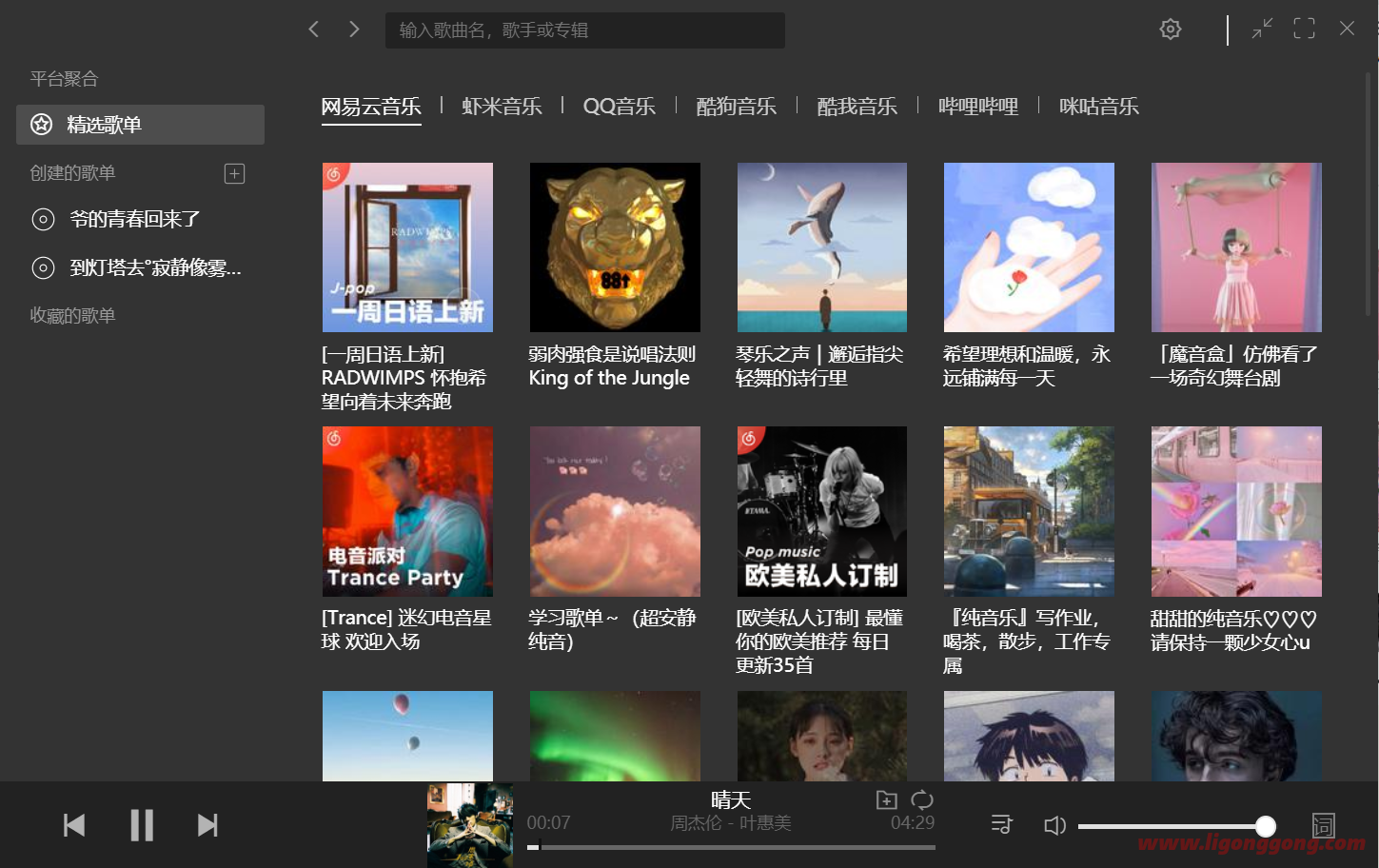Switch to the 咪咕音乐 tab
1379x868 pixels.
coord(1098,107)
